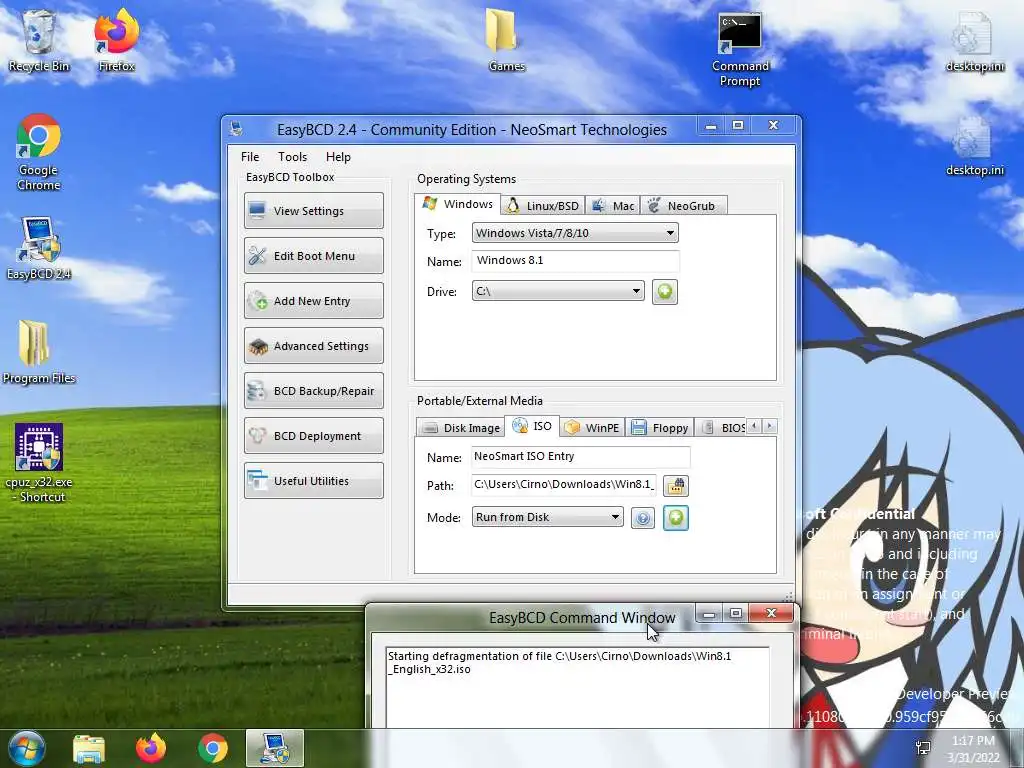This screenshot has width=1024, height=768.
Task: Switch to the Windows operating system tab
Action: (x=458, y=204)
